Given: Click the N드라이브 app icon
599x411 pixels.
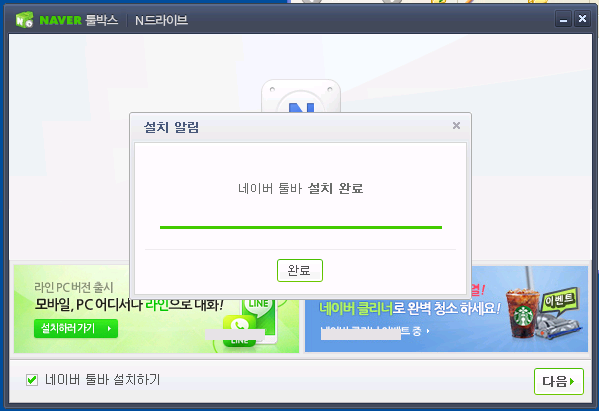Looking at the screenshot, I should pyautogui.click(x=301, y=96).
